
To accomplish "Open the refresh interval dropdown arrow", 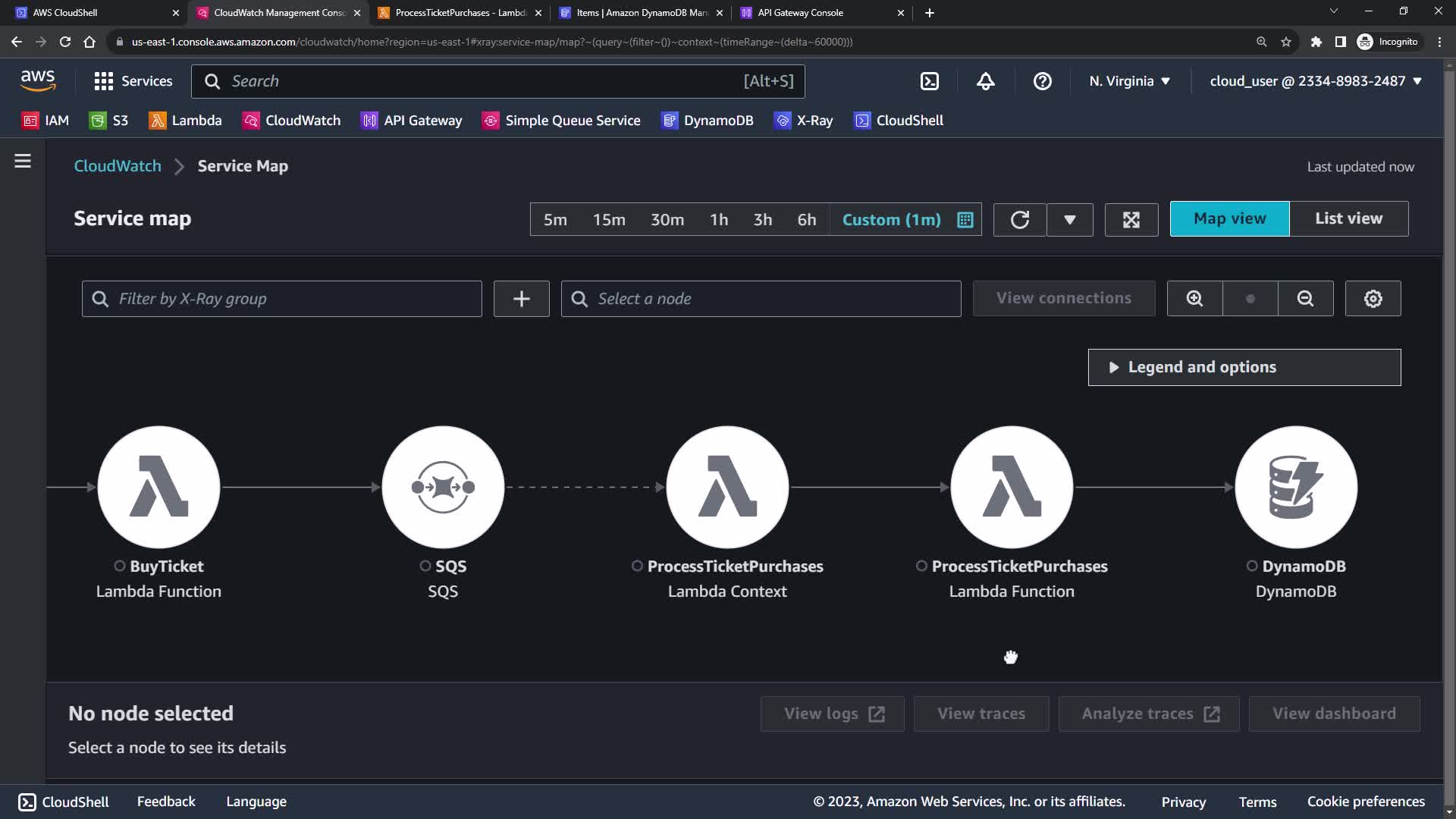I will (x=1069, y=220).
